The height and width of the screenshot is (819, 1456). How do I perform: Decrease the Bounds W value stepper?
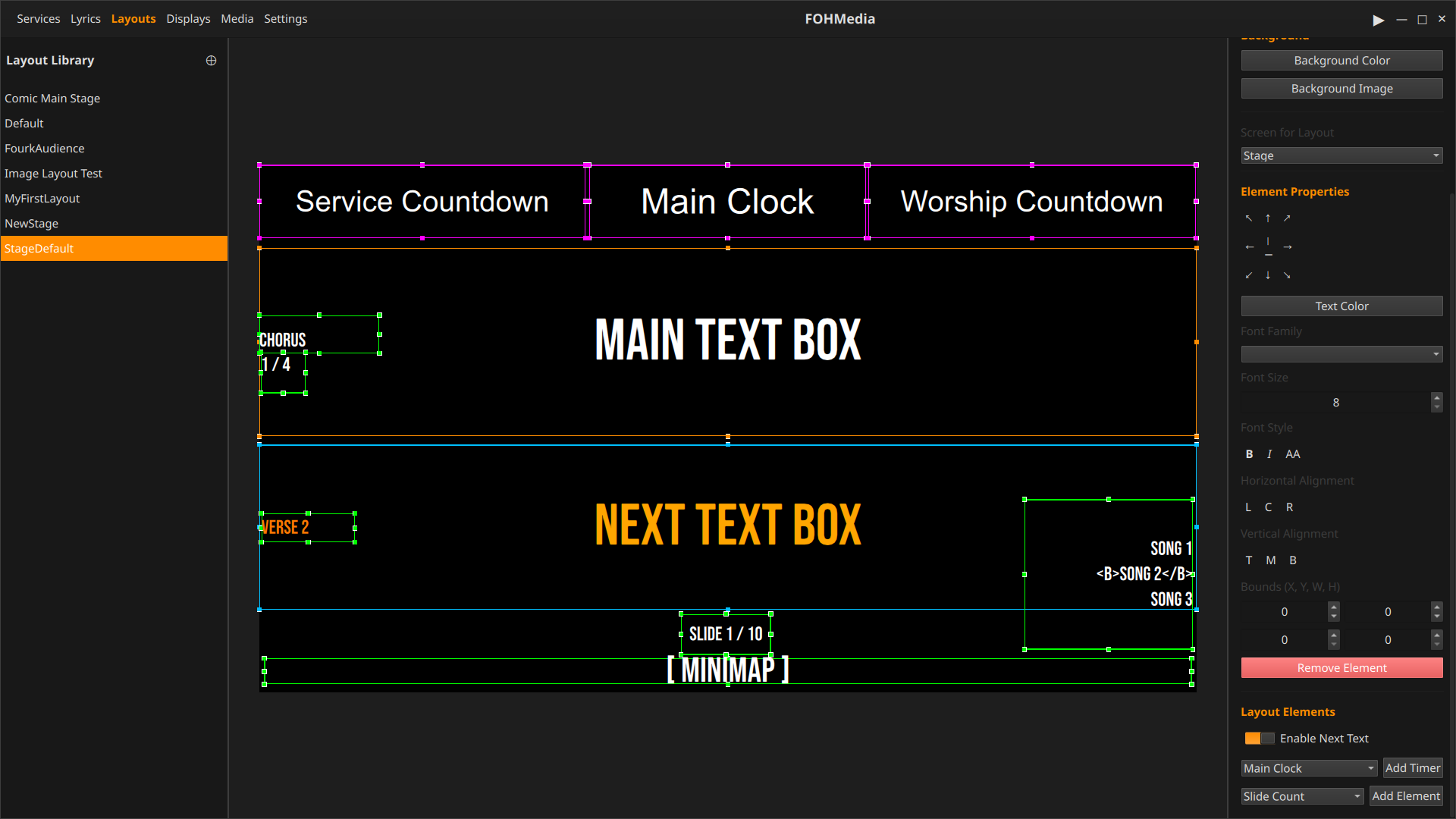[1333, 645]
